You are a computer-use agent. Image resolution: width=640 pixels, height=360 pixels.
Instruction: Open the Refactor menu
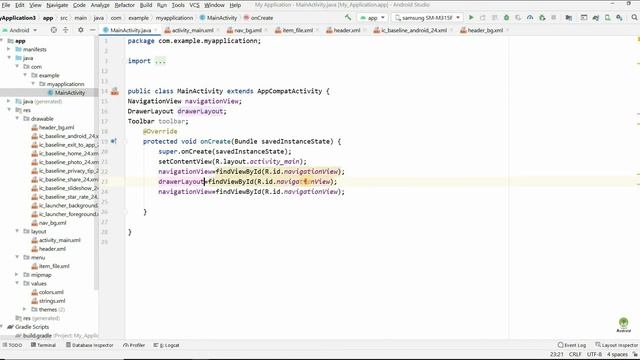(x=124, y=5)
